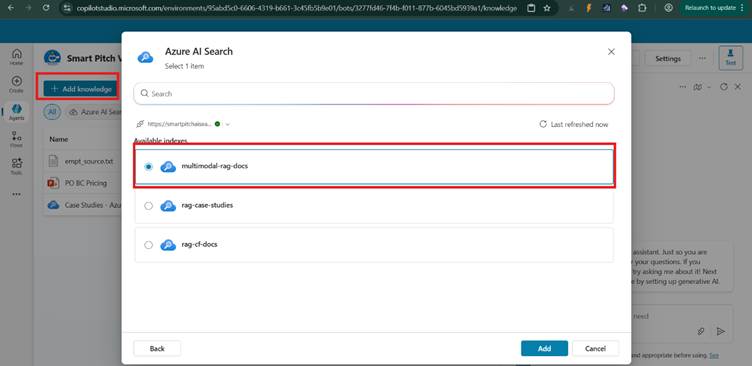This screenshot has height=366, width=752.
Task: Click the activity map icon in test pane
Action: coord(697,87)
